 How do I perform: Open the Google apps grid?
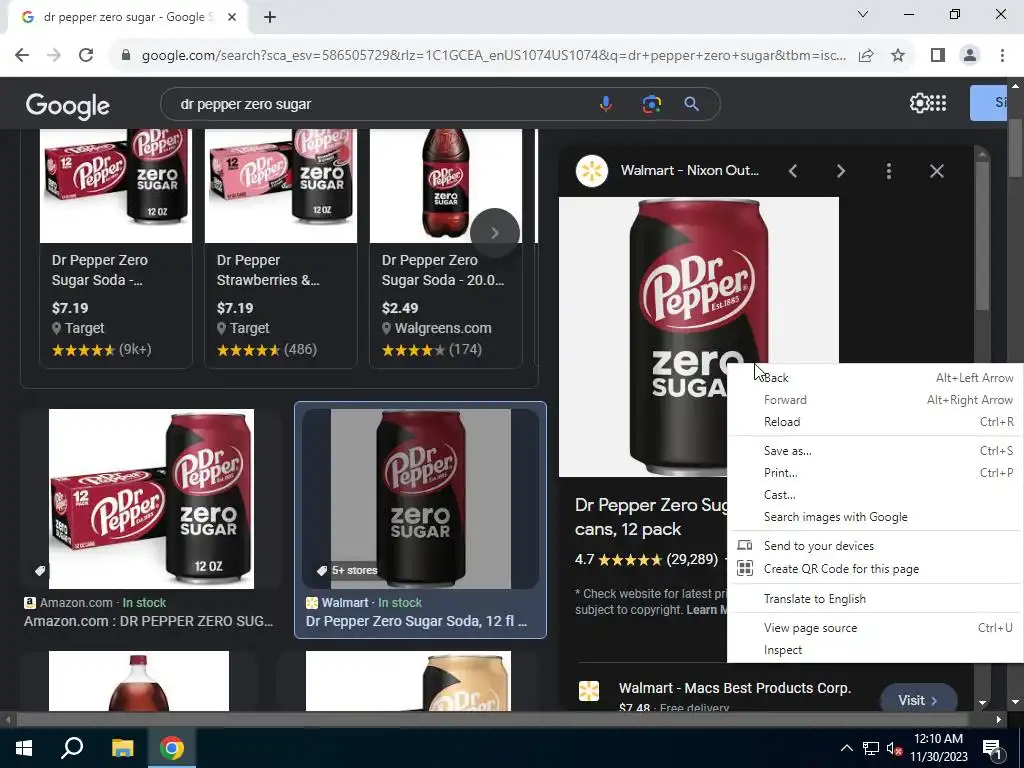click(938, 103)
